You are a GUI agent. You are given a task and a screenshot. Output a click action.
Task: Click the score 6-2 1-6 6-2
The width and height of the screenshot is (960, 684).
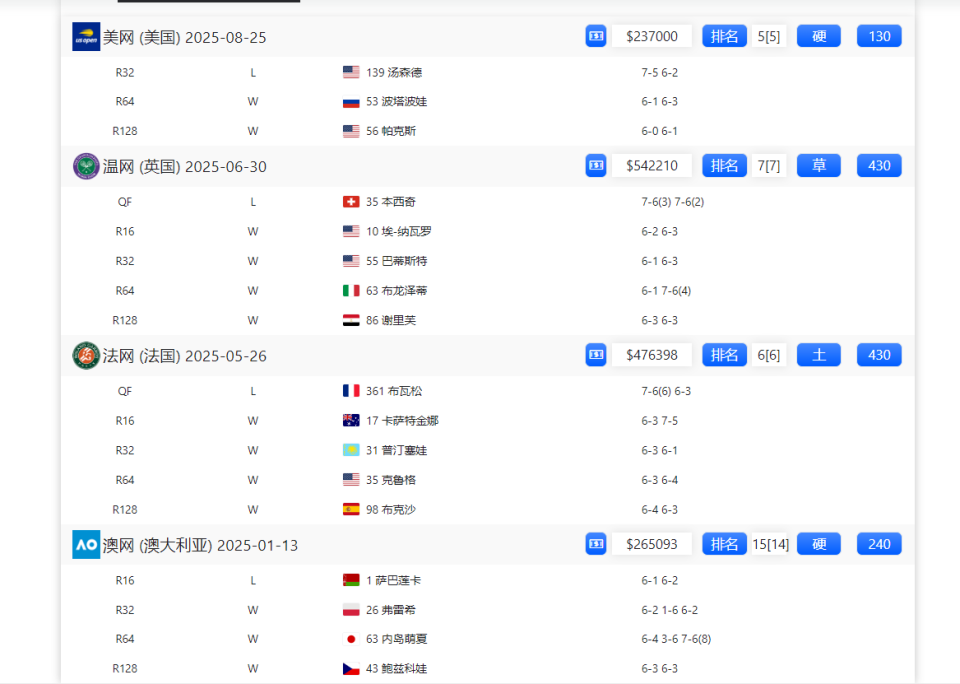pos(669,610)
